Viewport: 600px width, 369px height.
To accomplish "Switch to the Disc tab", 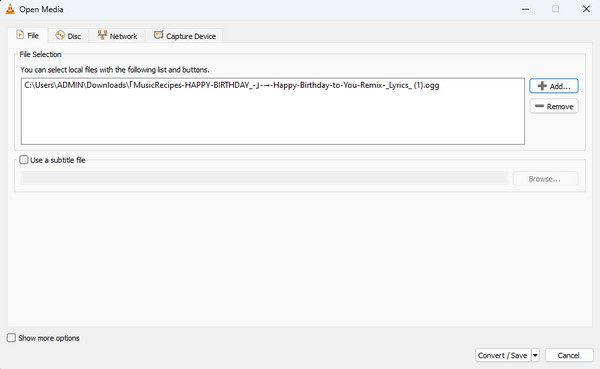I will click(x=68, y=36).
